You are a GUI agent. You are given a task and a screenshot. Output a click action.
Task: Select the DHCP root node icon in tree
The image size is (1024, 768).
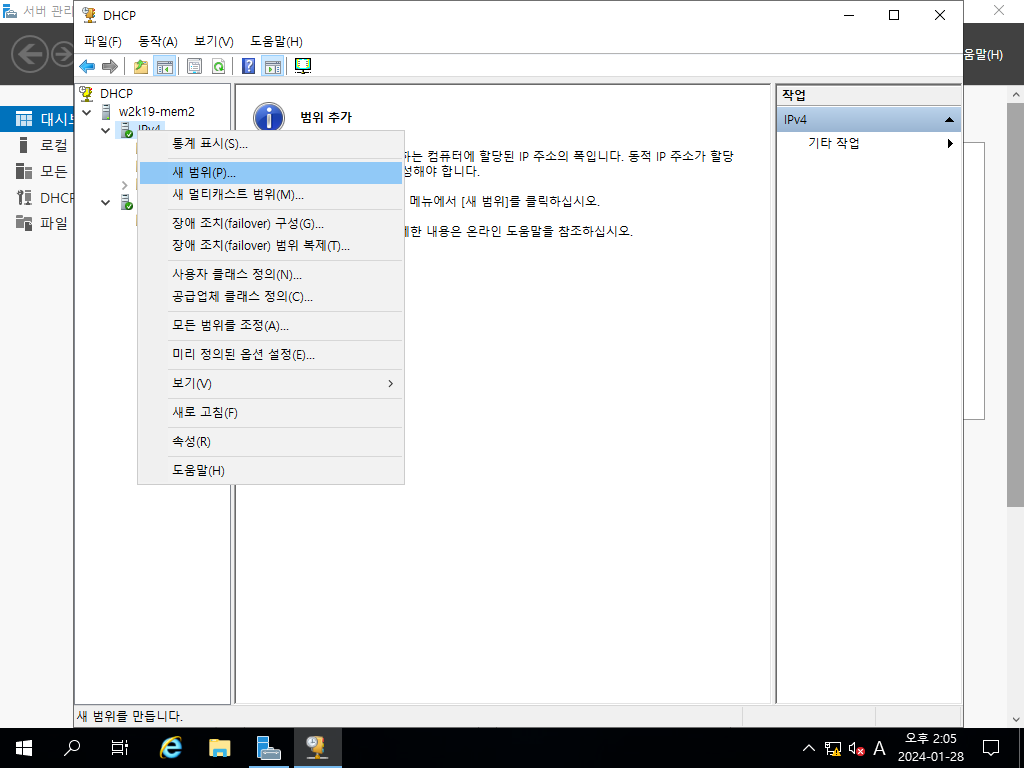coord(86,93)
